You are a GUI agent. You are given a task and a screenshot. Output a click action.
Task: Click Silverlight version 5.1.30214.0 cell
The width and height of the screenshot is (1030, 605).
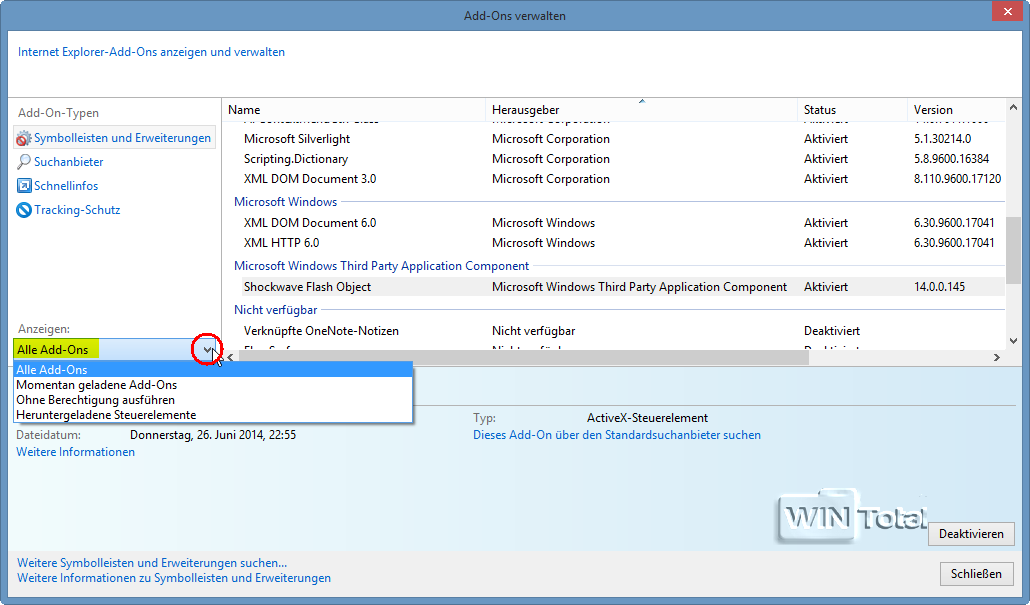pyautogui.click(x=942, y=139)
